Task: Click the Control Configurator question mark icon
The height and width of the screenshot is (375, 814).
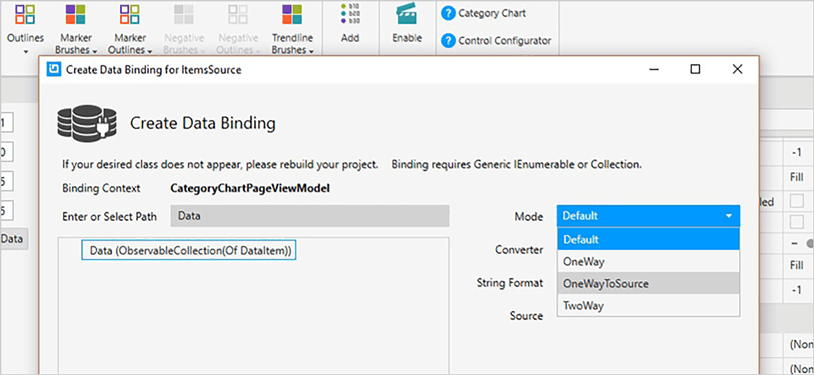Action: (448, 41)
